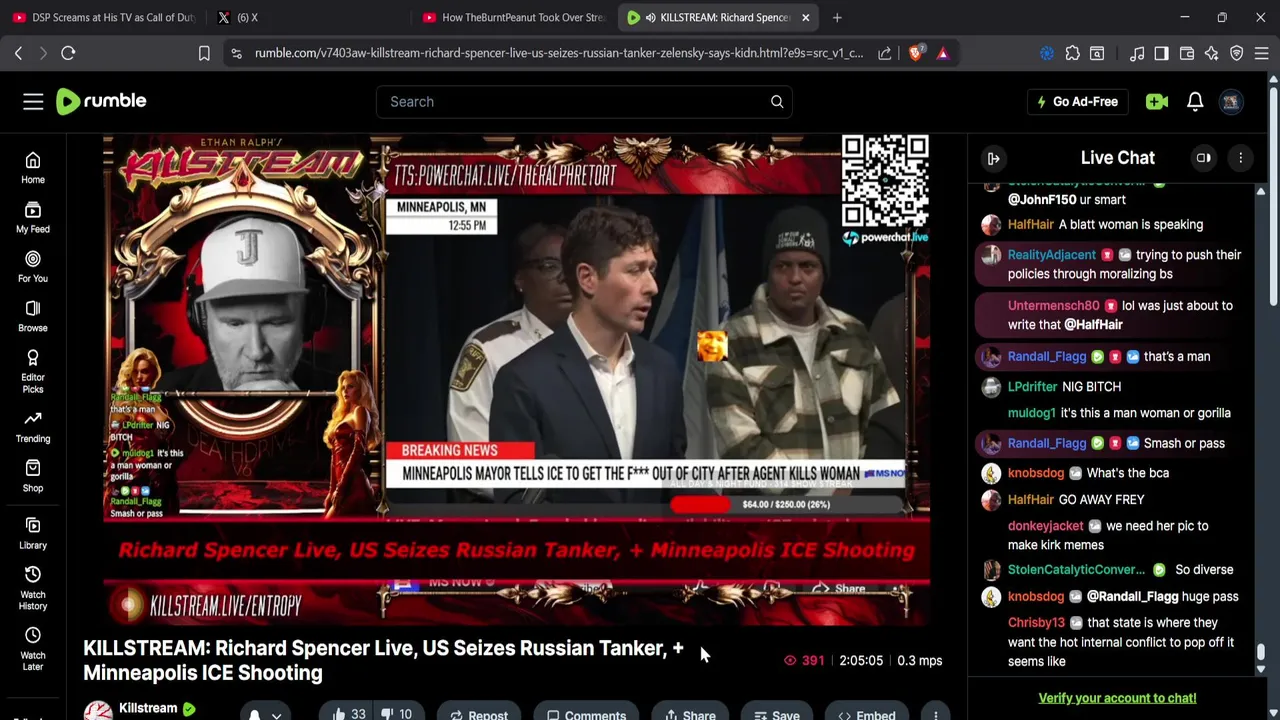Open notifications bell

tap(1195, 101)
